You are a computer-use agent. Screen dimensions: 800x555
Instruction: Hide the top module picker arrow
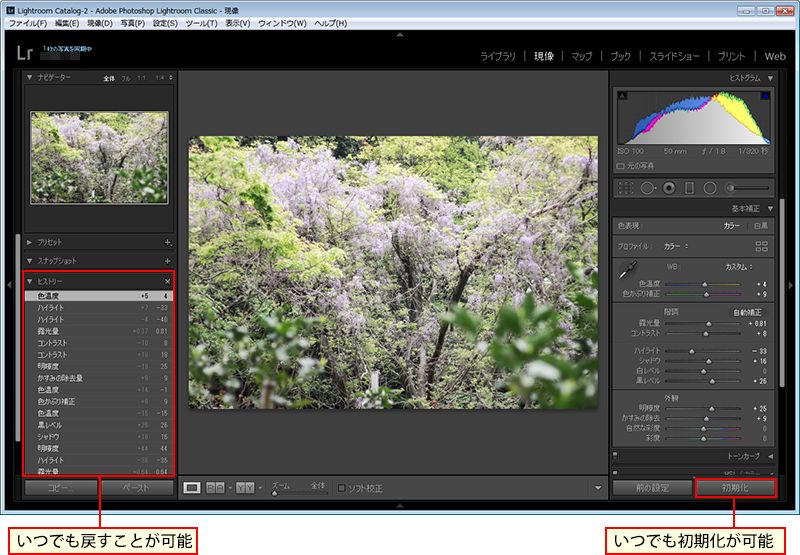[x=400, y=35]
